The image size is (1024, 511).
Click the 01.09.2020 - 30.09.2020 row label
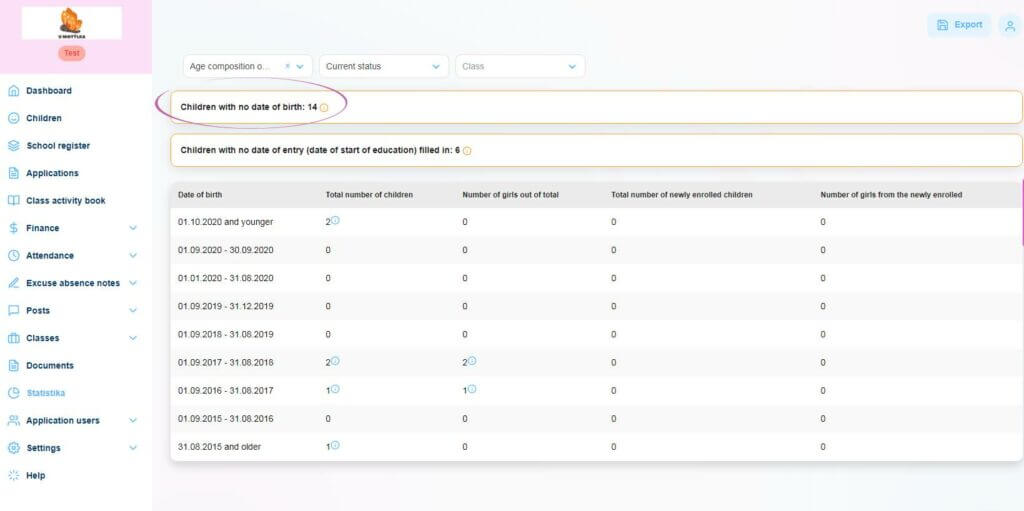click(225, 250)
